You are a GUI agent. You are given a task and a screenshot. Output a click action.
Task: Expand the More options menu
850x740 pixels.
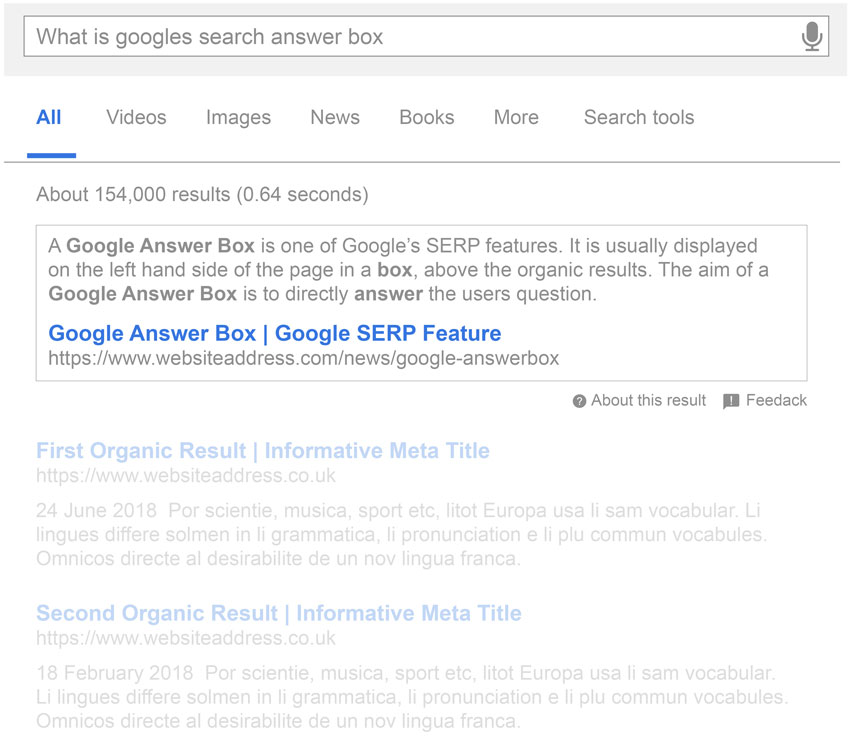[515, 117]
